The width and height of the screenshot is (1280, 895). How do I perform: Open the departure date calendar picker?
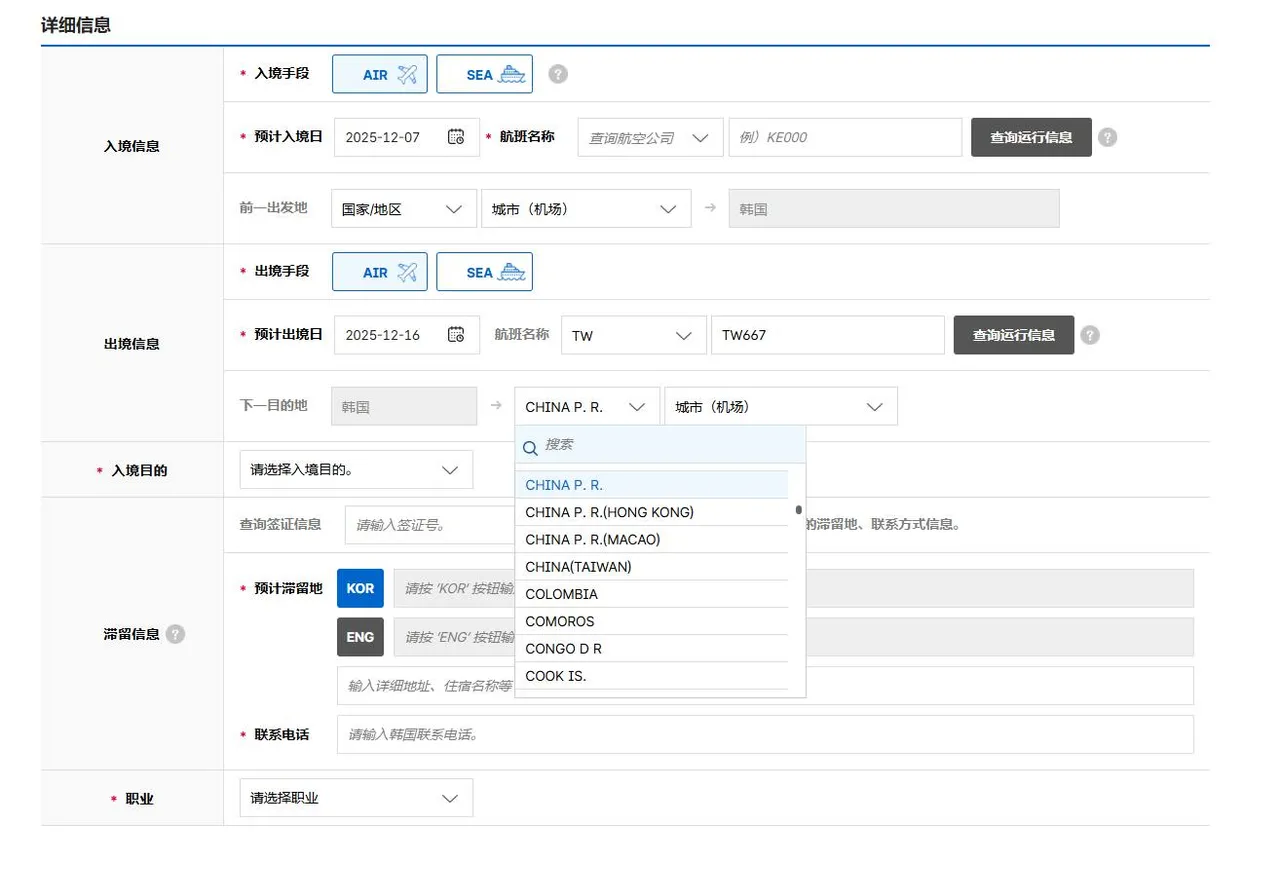(x=458, y=335)
